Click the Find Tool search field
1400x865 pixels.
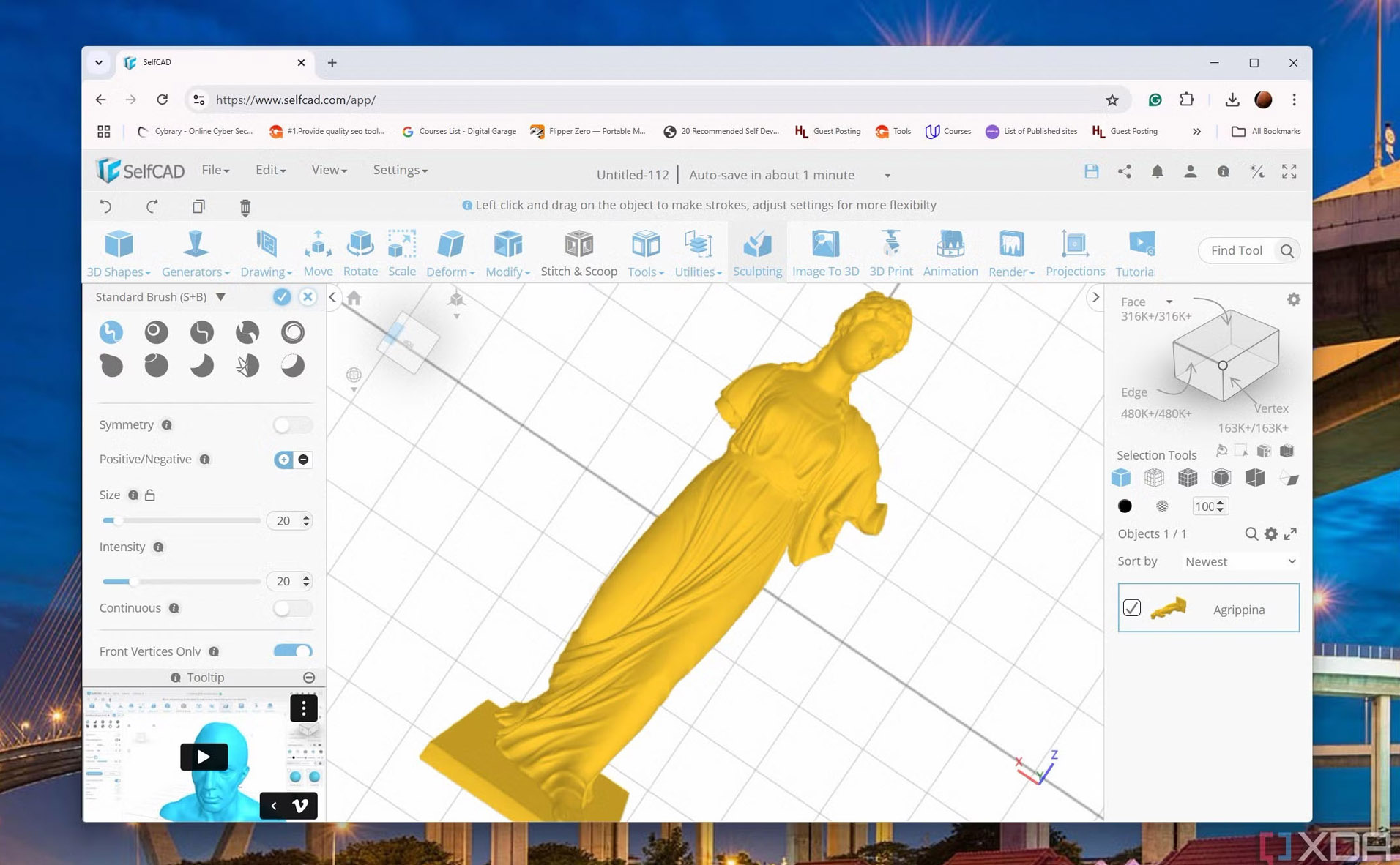(x=1239, y=250)
